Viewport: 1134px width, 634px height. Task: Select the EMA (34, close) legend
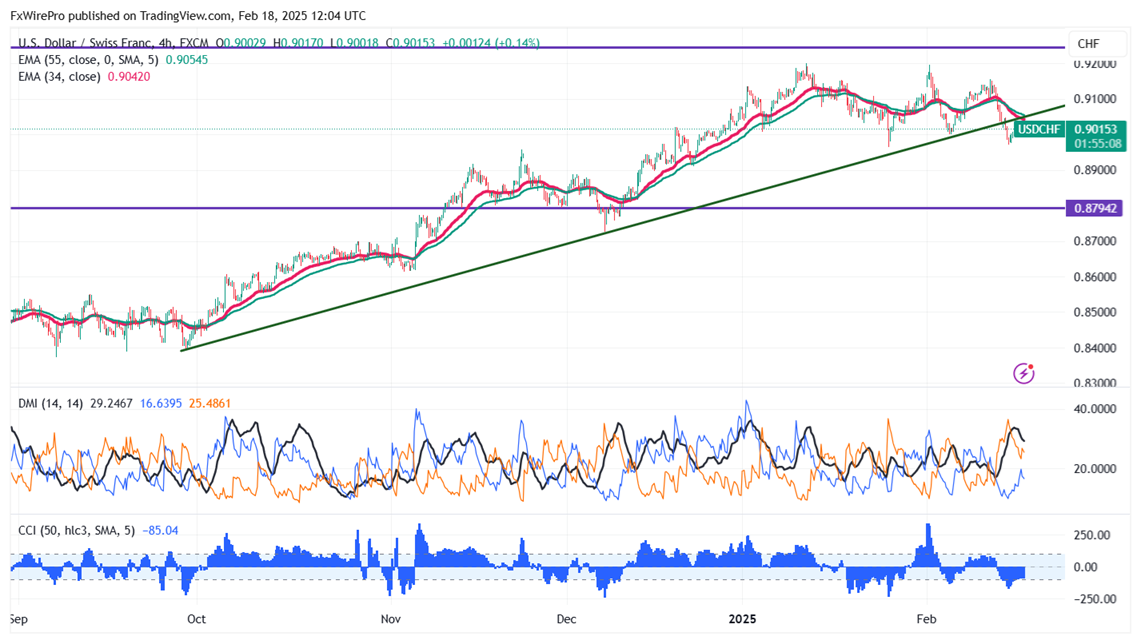(59, 77)
